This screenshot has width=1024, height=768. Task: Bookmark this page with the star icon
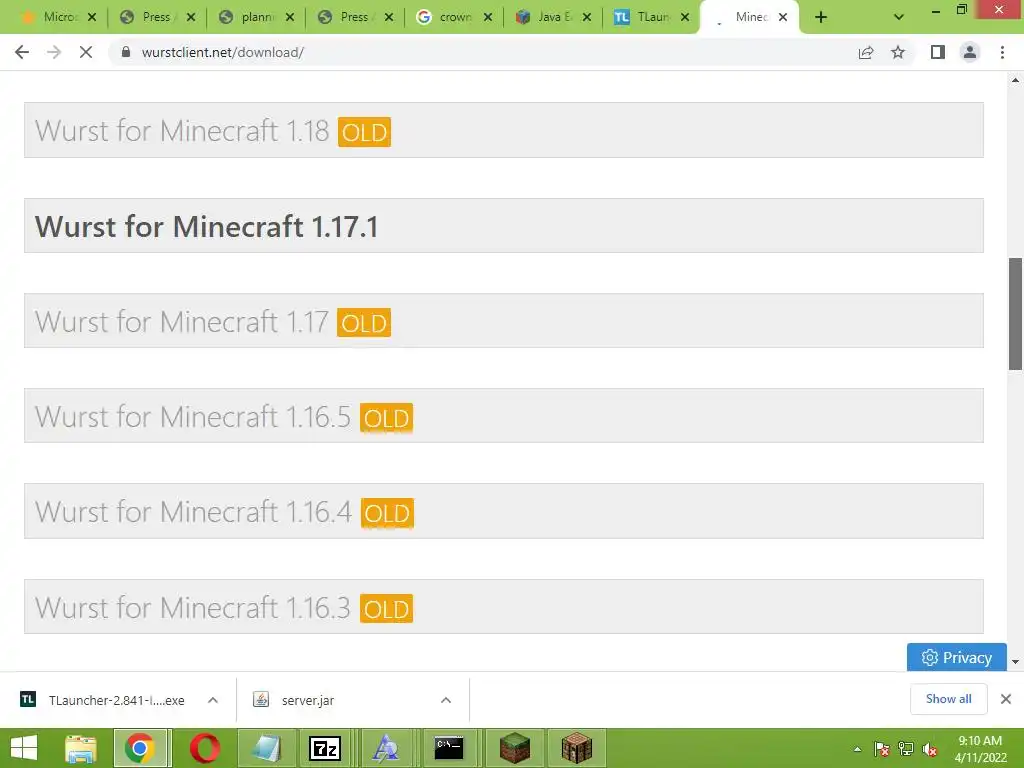(898, 52)
